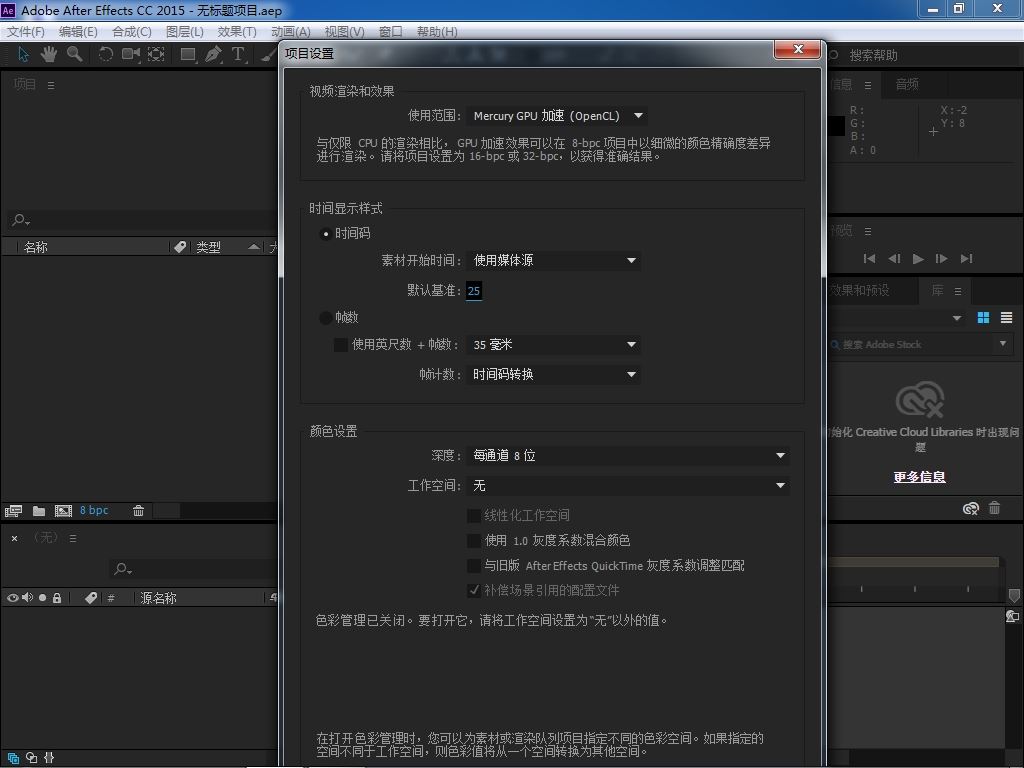The height and width of the screenshot is (768, 1024).
Task: Open the library selection dropdown arrow
Action: click(957, 318)
